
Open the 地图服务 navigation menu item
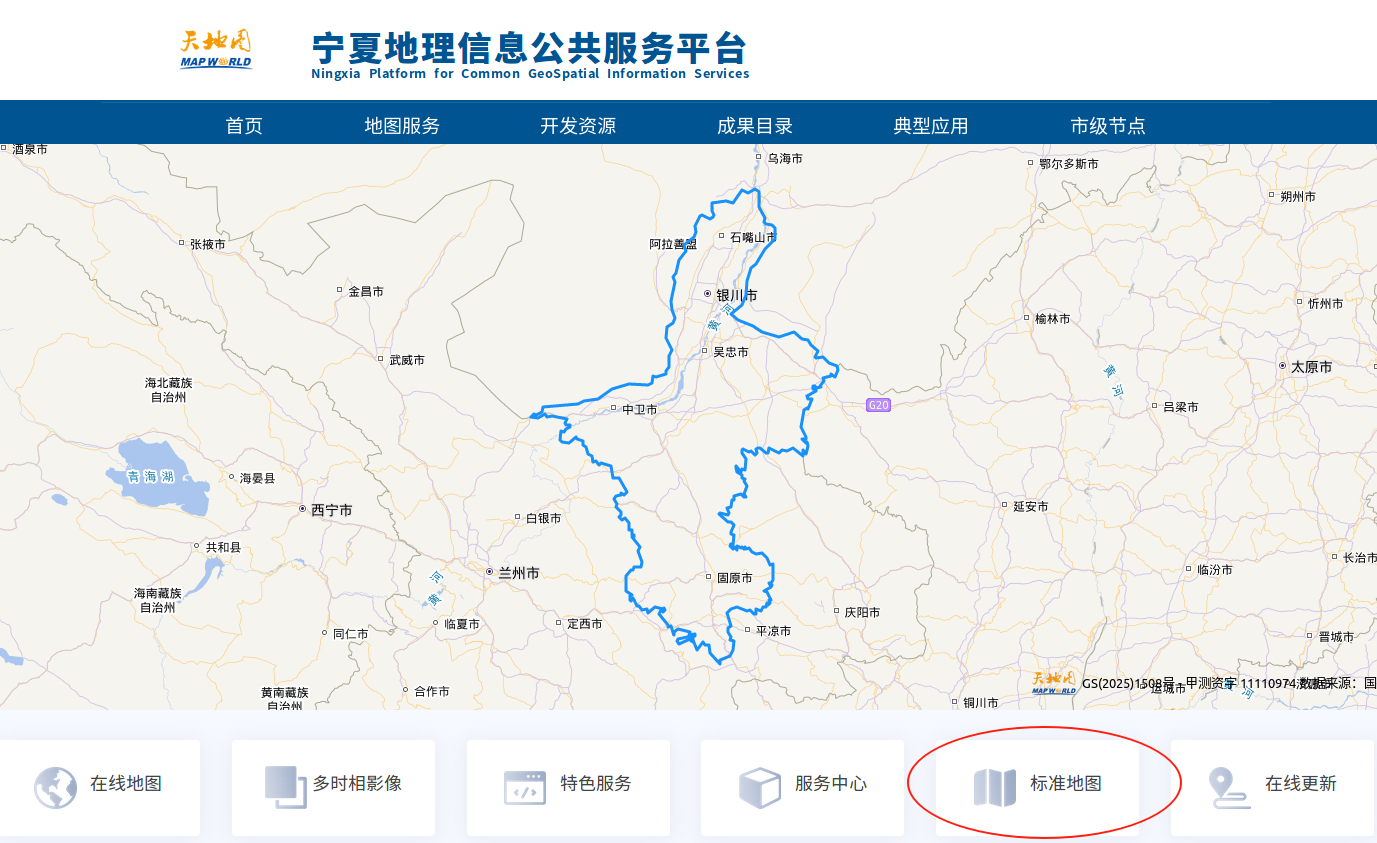(402, 126)
